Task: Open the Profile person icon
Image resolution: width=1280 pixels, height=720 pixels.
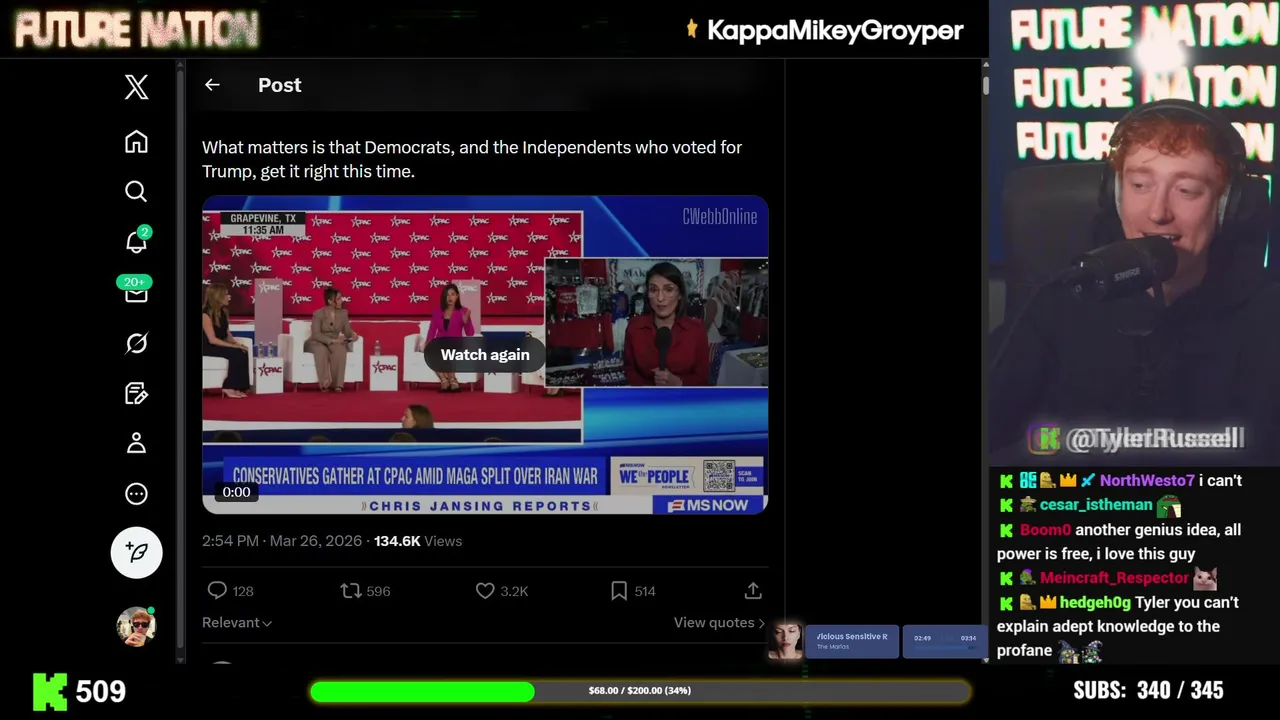Action: (x=136, y=443)
